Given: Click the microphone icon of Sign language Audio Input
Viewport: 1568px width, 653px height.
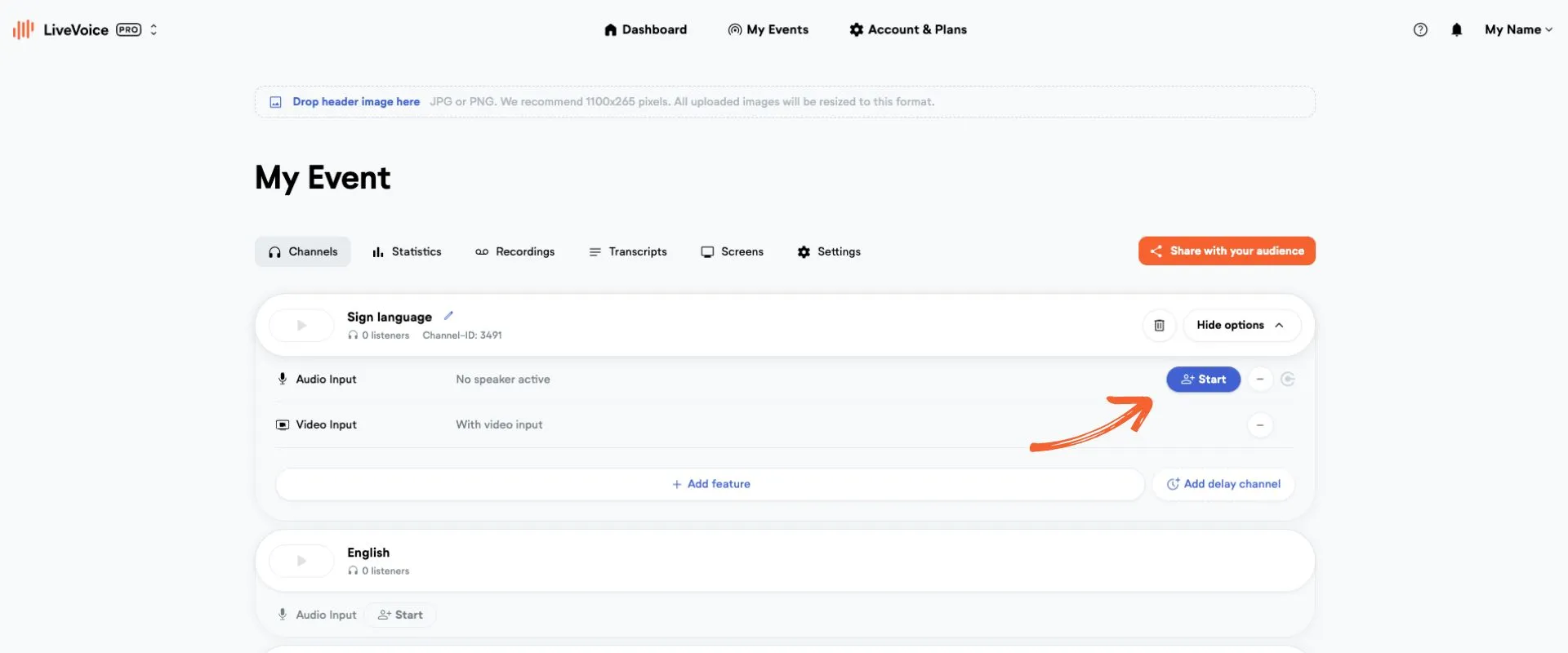Looking at the screenshot, I should [282, 379].
